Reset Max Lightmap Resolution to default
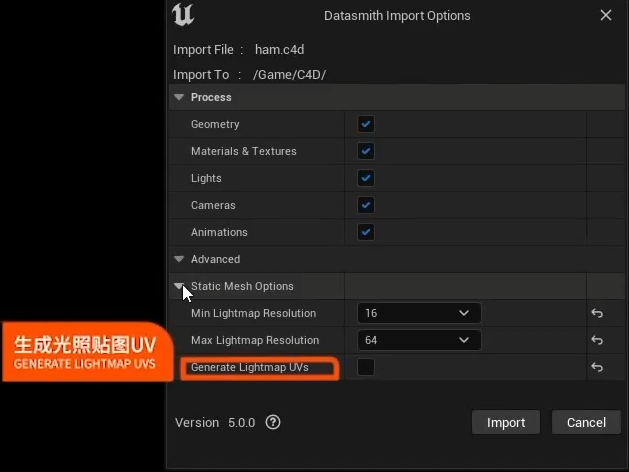Viewport: 629px width, 472px height. pos(597,340)
